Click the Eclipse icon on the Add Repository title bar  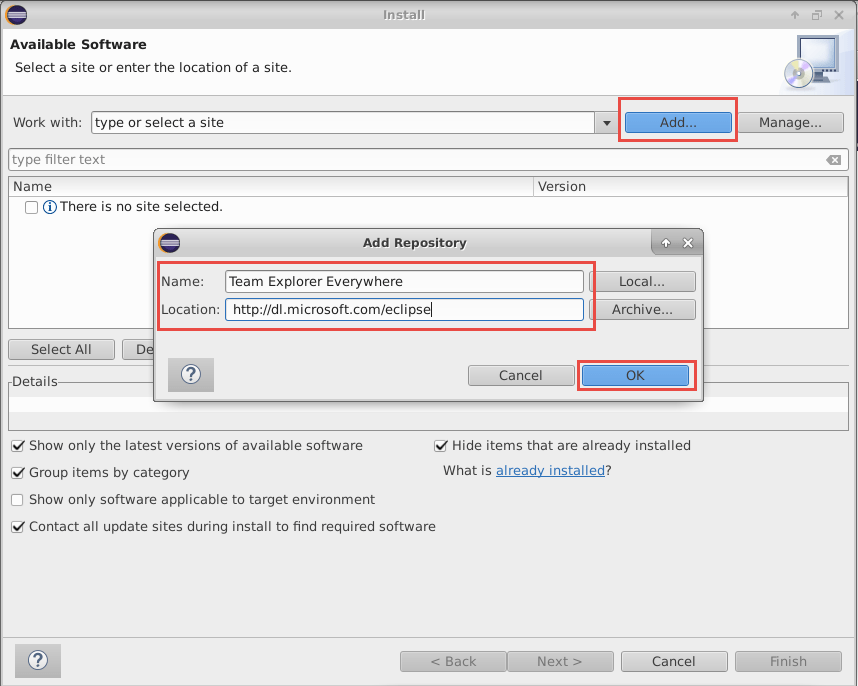coord(170,242)
